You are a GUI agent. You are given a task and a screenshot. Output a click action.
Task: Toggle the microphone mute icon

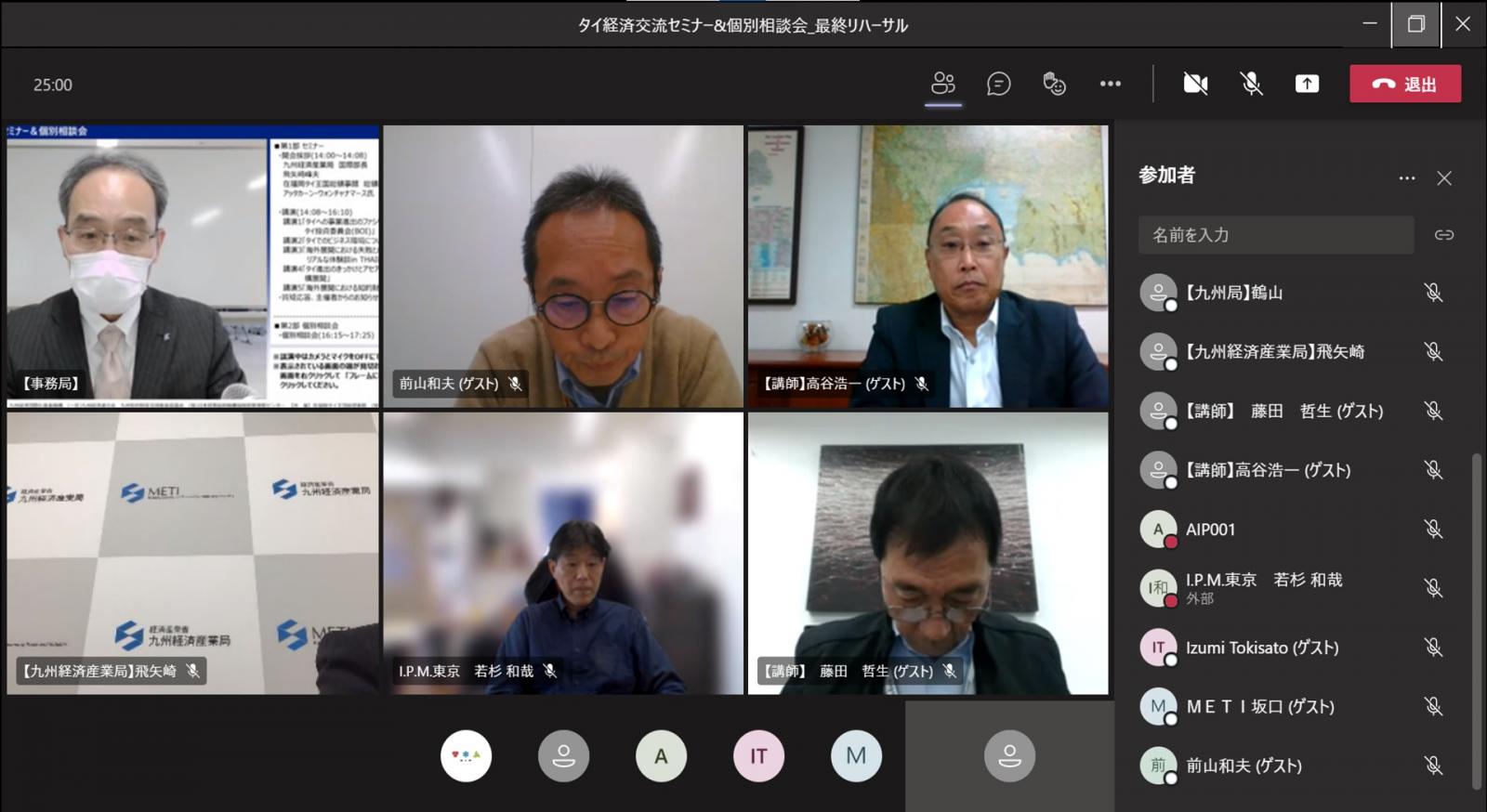click(x=1251, y=84)
